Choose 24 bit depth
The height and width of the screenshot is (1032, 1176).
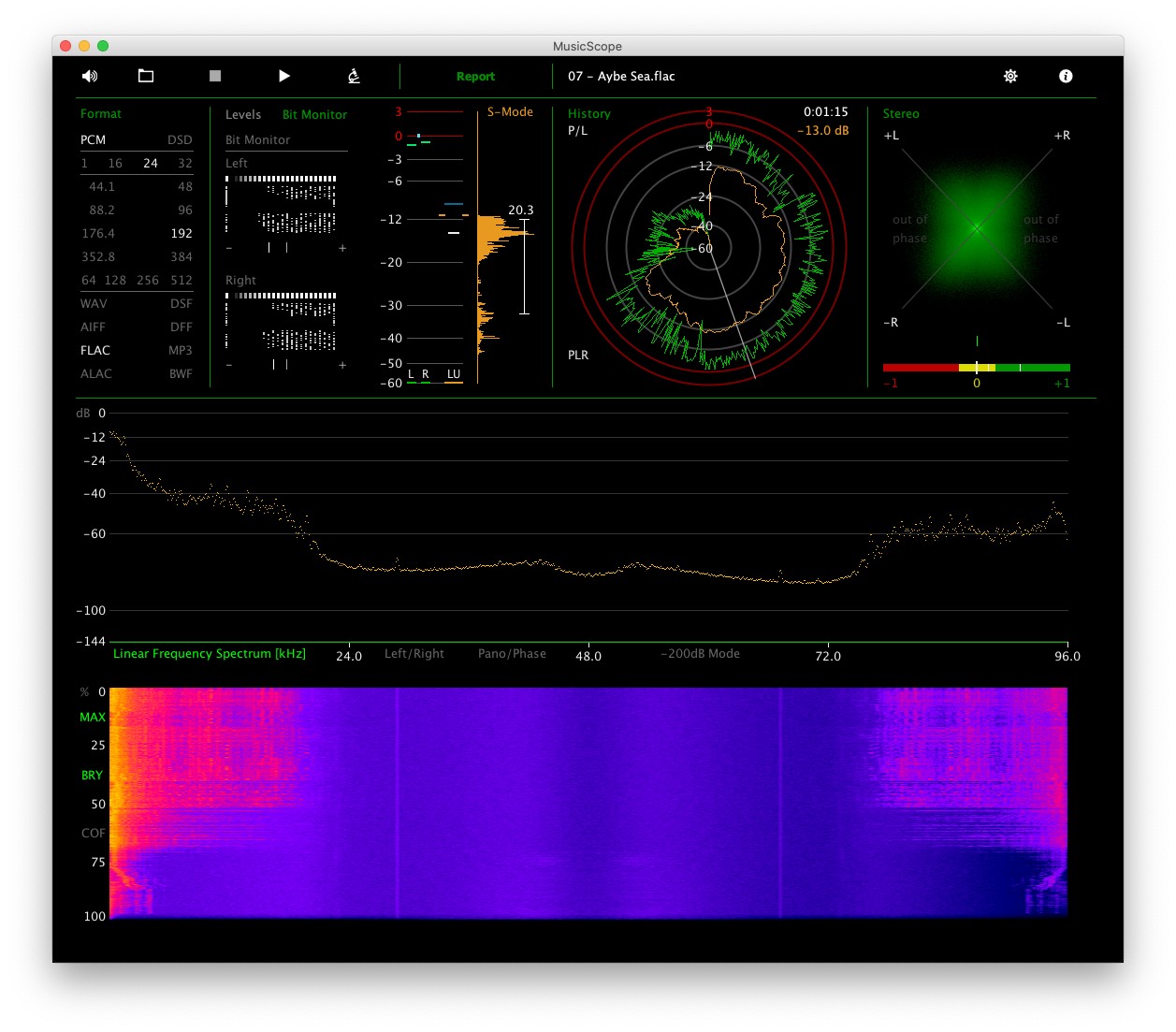pos(151,163)
